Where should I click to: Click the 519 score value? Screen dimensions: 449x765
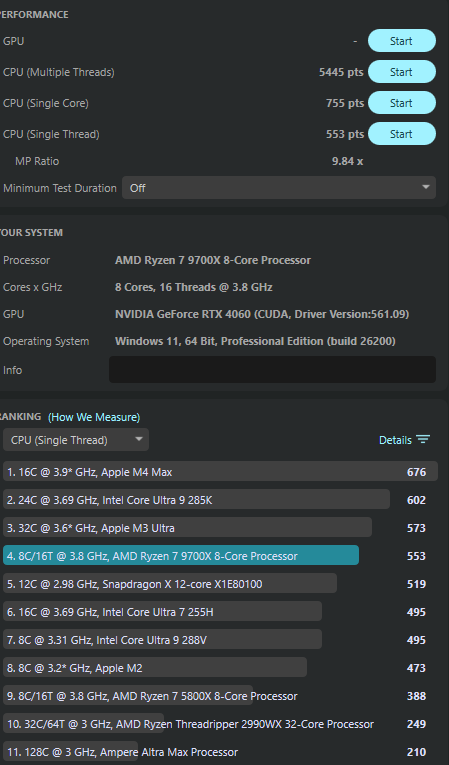coord(416,584)
